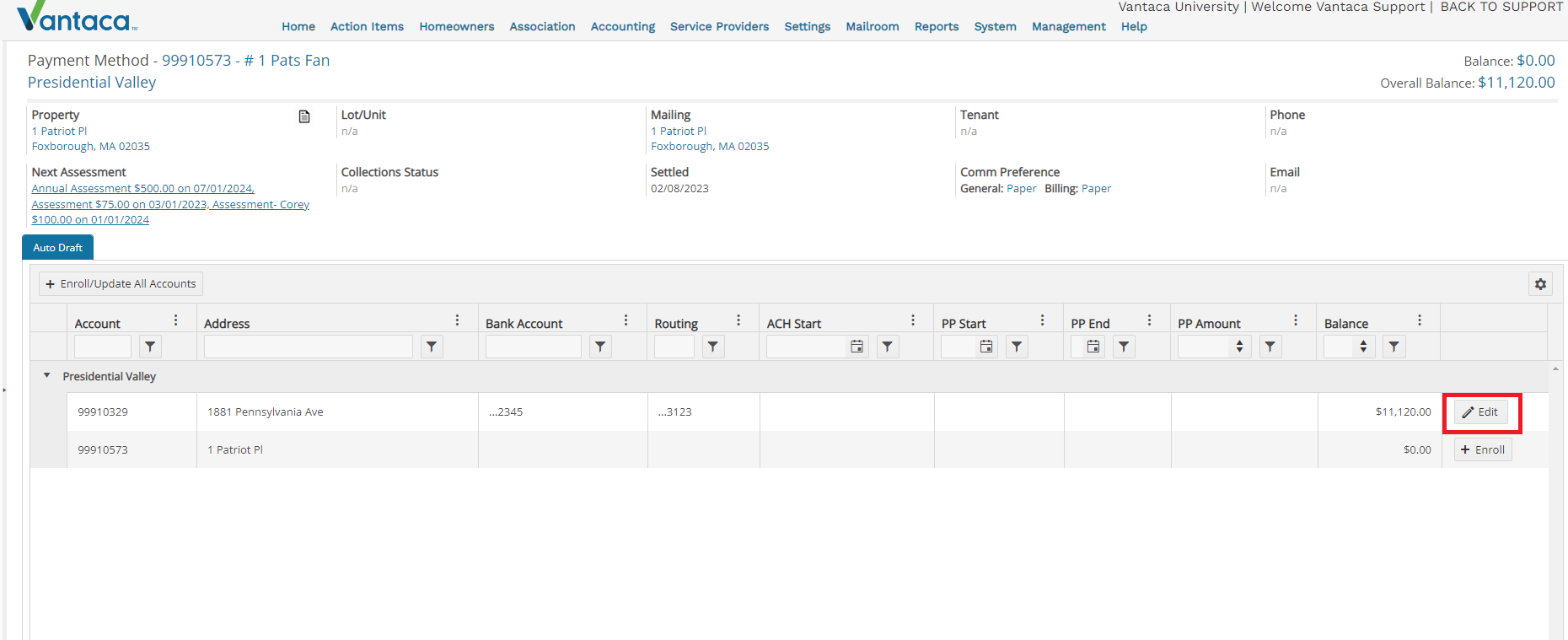The height and width of the screenshot is (640, 1568).
Task: Open the Service Providers menu
Action: pyautogui.click(x=719, y=26)
